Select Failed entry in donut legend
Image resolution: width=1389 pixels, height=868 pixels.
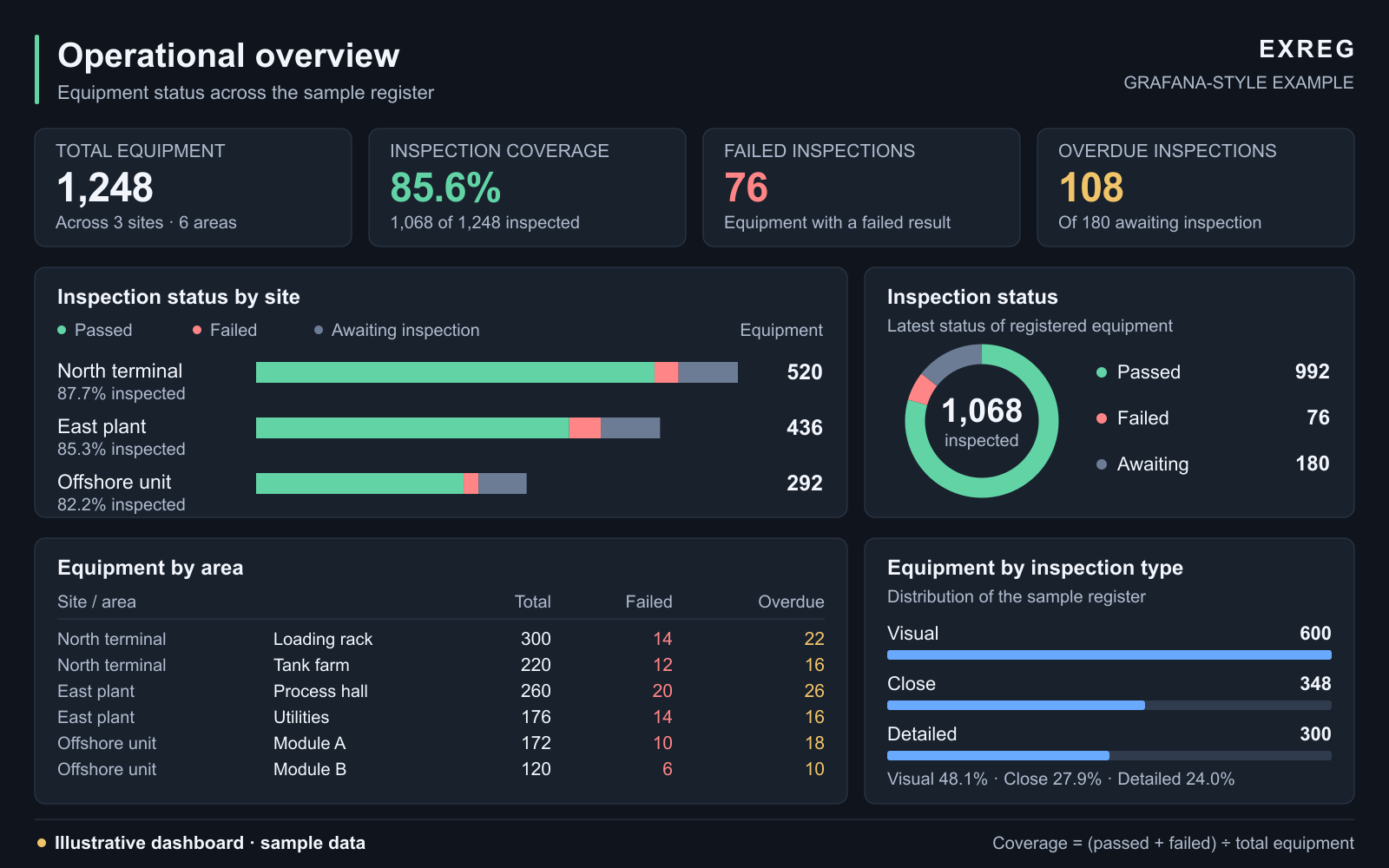click(x=1213, y=418)
